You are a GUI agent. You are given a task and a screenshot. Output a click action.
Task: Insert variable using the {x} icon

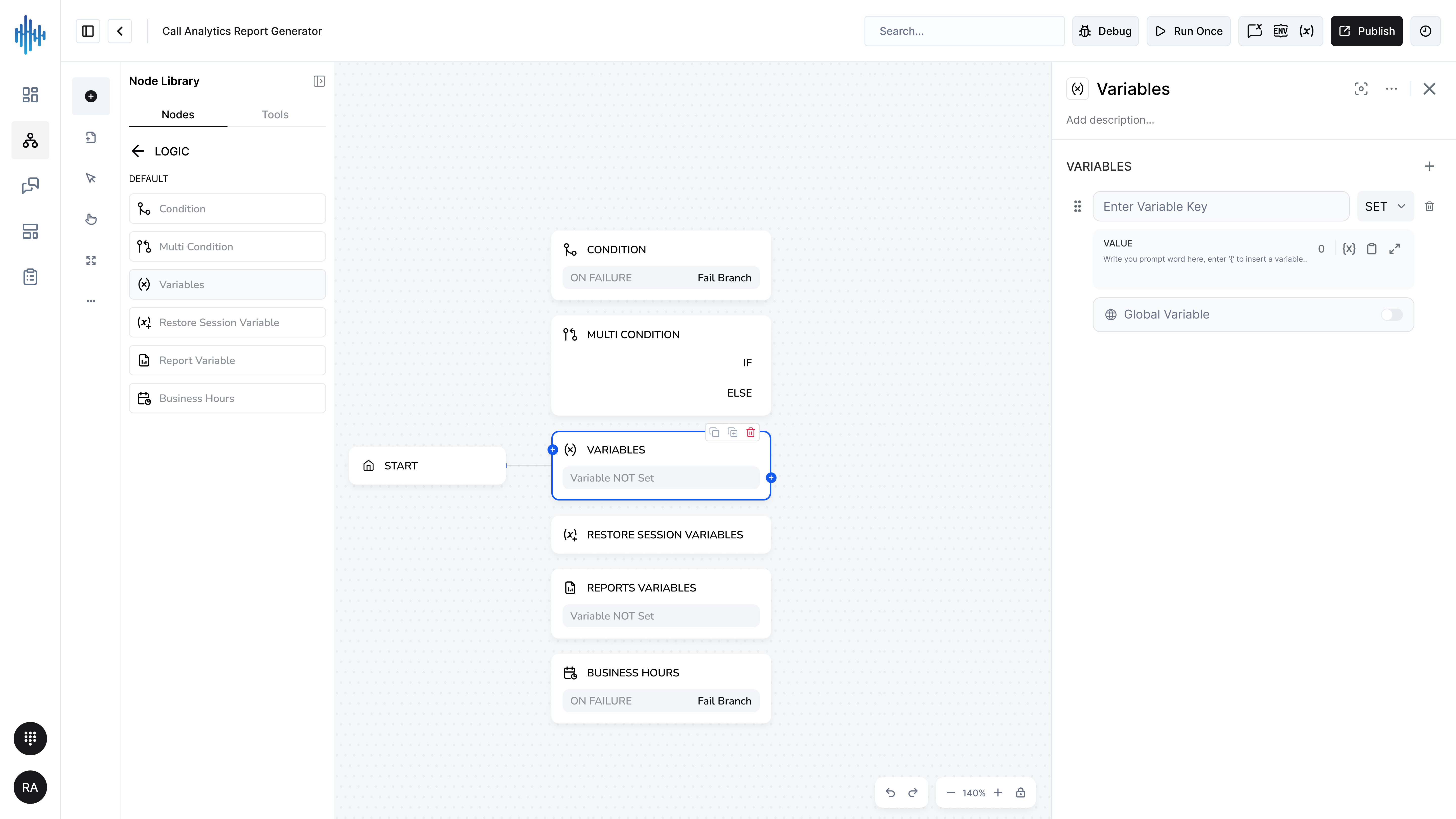pos(1349,249)
